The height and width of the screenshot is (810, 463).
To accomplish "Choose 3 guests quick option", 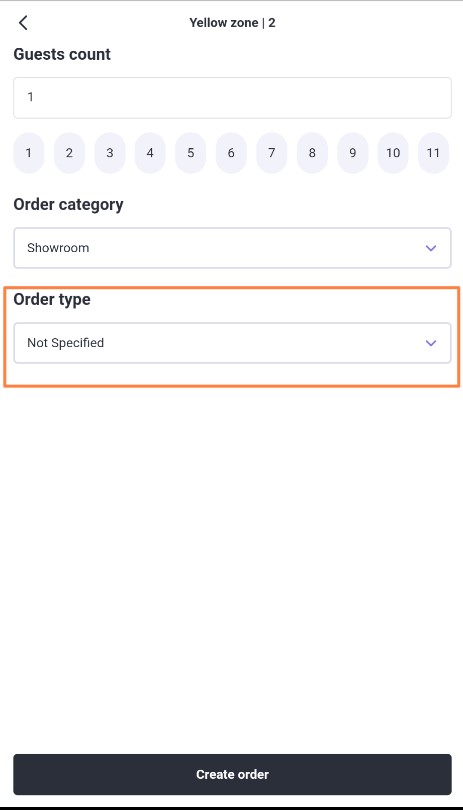I will (x=110, y=153).
